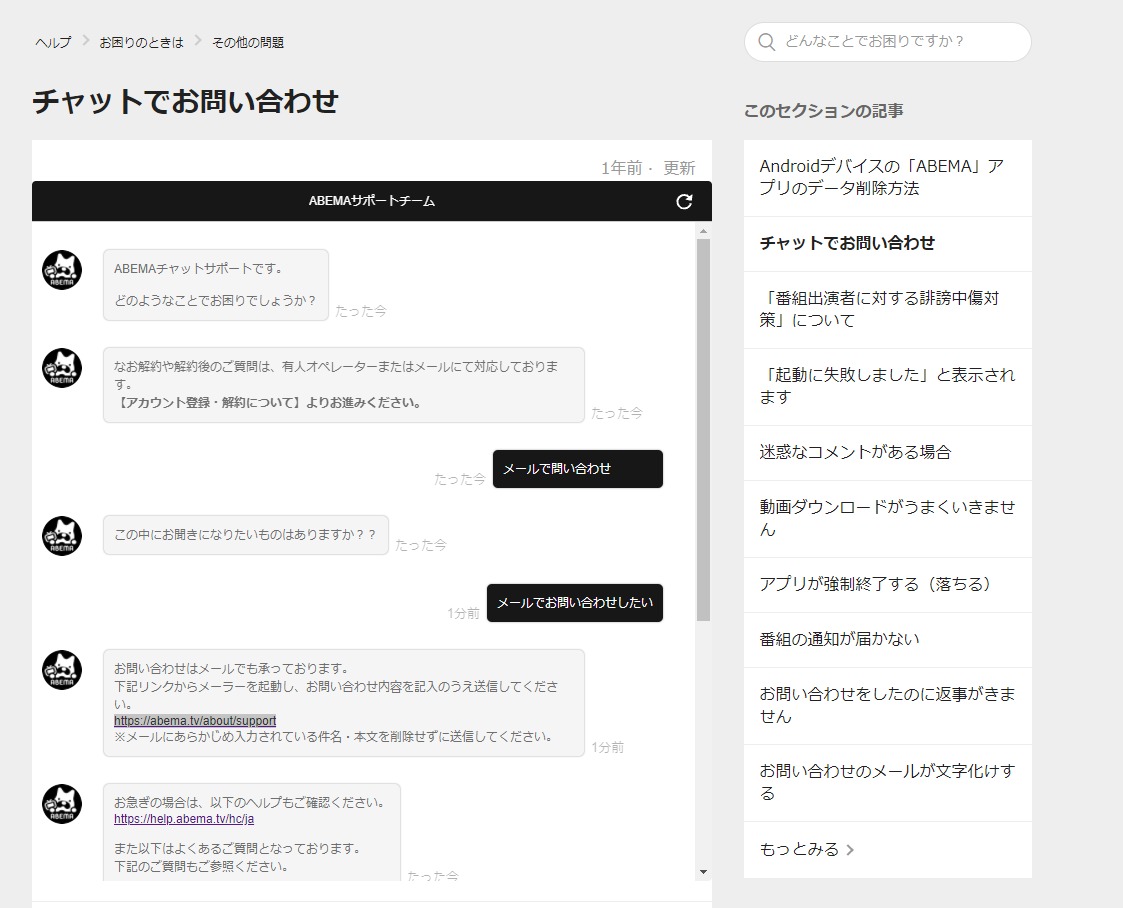Open '迷惑なコメントがある場合' article
Viewport: 1123px width, 908px height.
coord(887,453)
